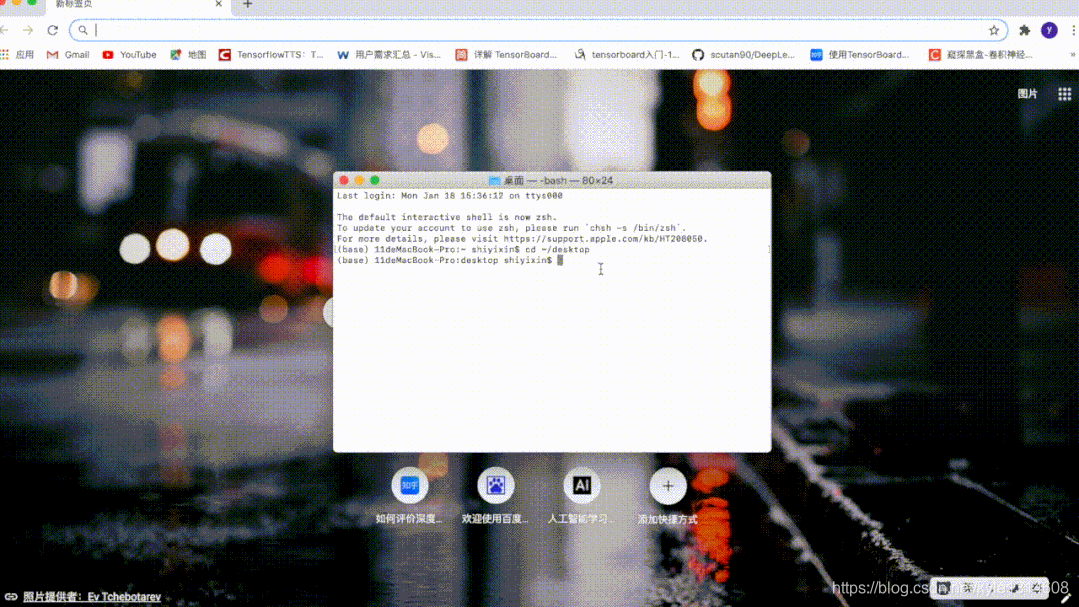
Task: Open the Chrome three-dot menu
Action: point(1073,30)
